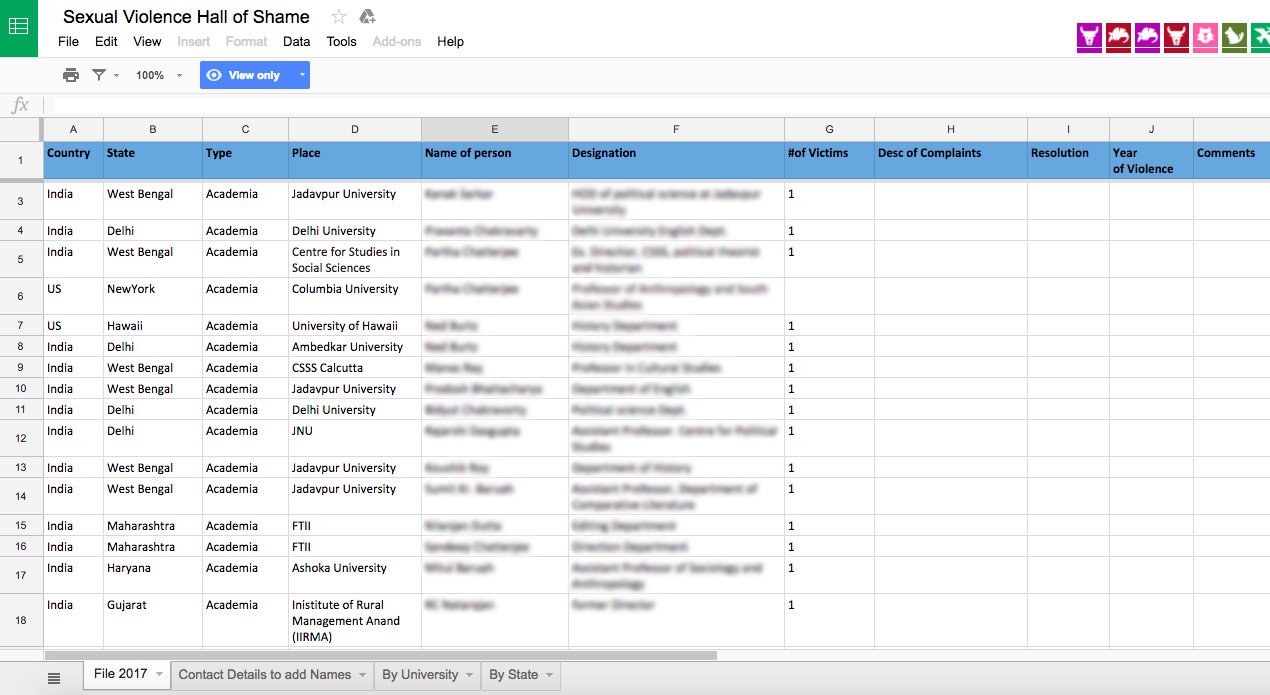Click the print icon in toolbar

coord(71,75)
